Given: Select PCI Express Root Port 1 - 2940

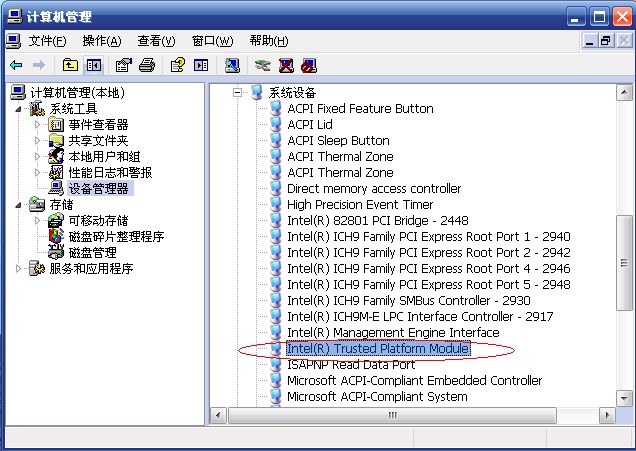Looking at the screenshot, I should [429, 236].
